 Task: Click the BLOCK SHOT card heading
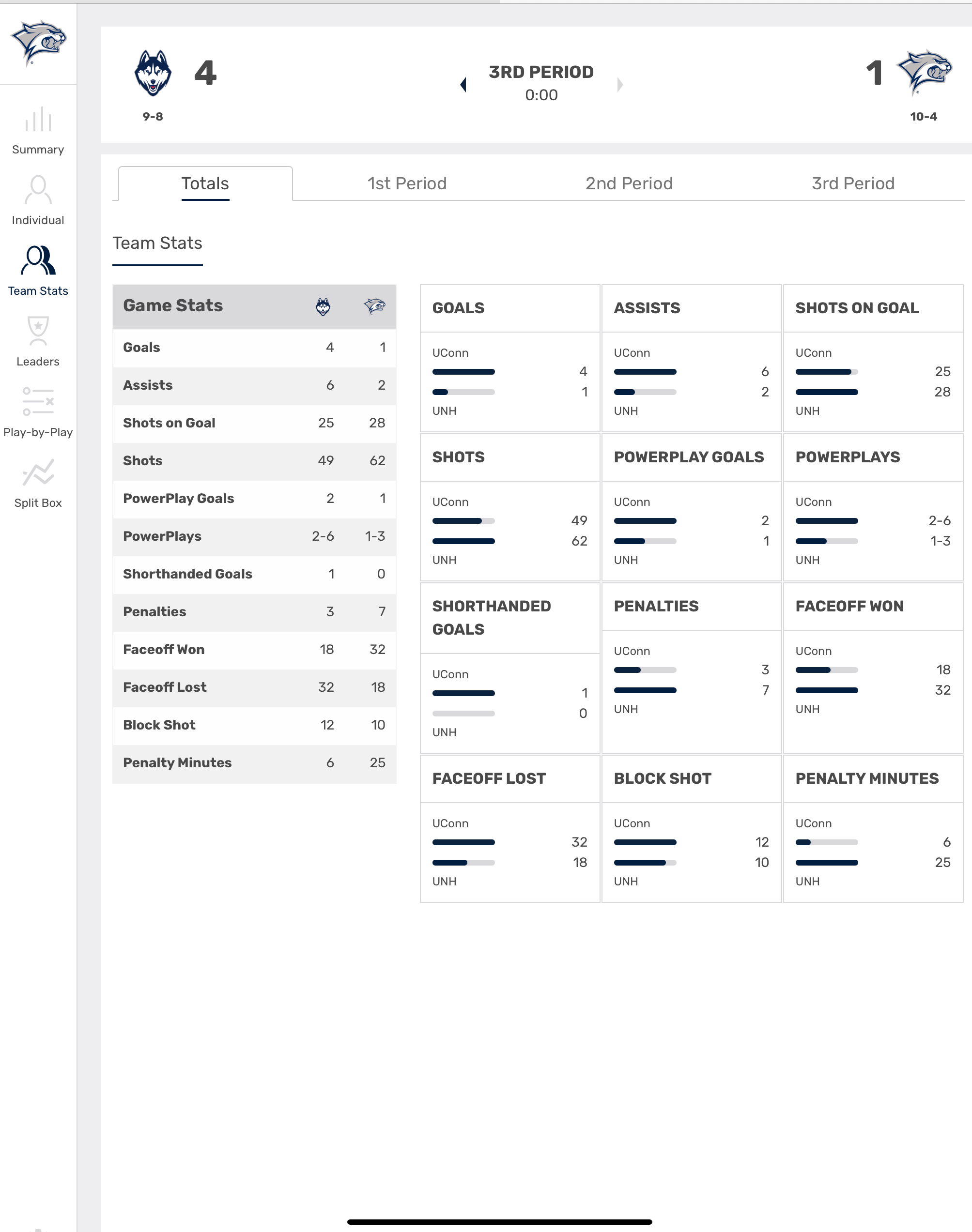tap(663, 779)
